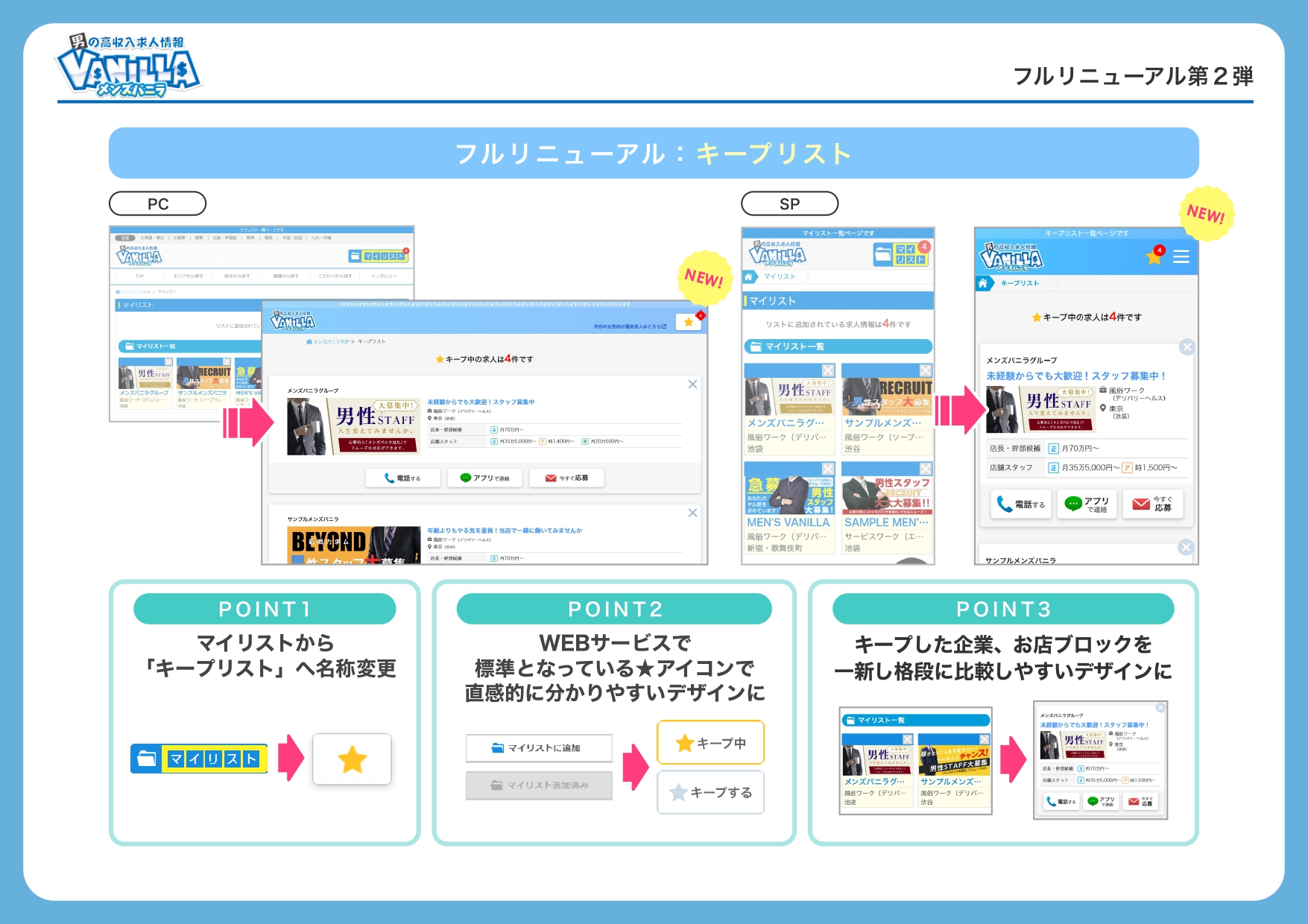Viewport: 1308px width, 924px height.
Task: Click 今すぐ応募 button in new PC card
Action: [x=566, y=478]
